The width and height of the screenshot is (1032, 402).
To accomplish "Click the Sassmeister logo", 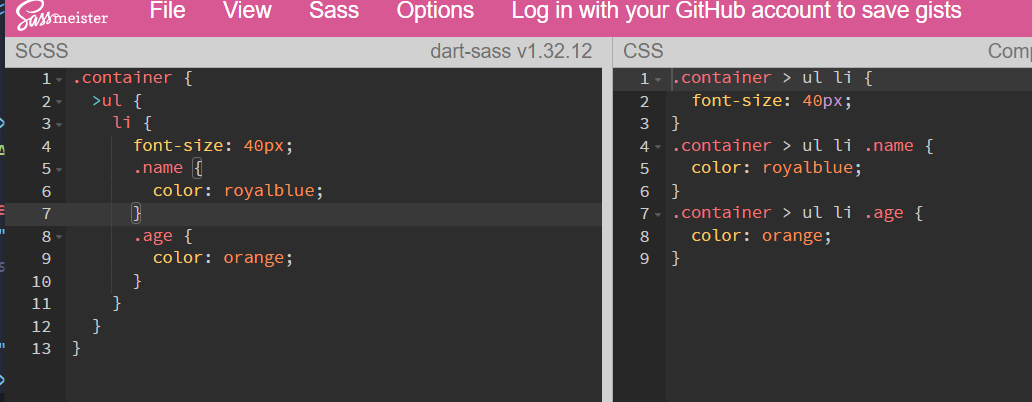I will coord(62,14).
